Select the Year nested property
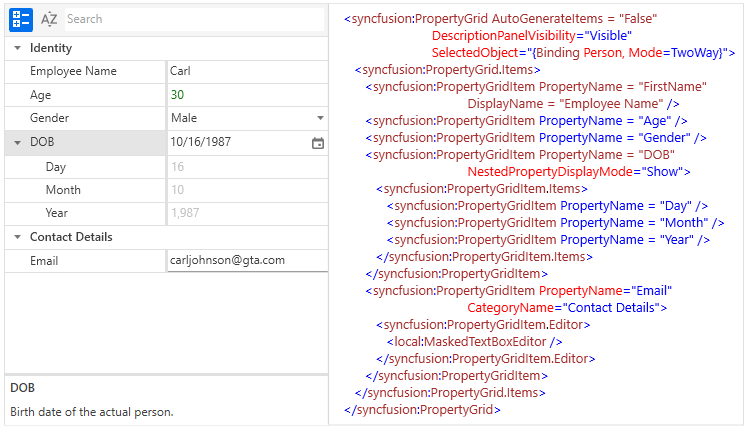 57,213
